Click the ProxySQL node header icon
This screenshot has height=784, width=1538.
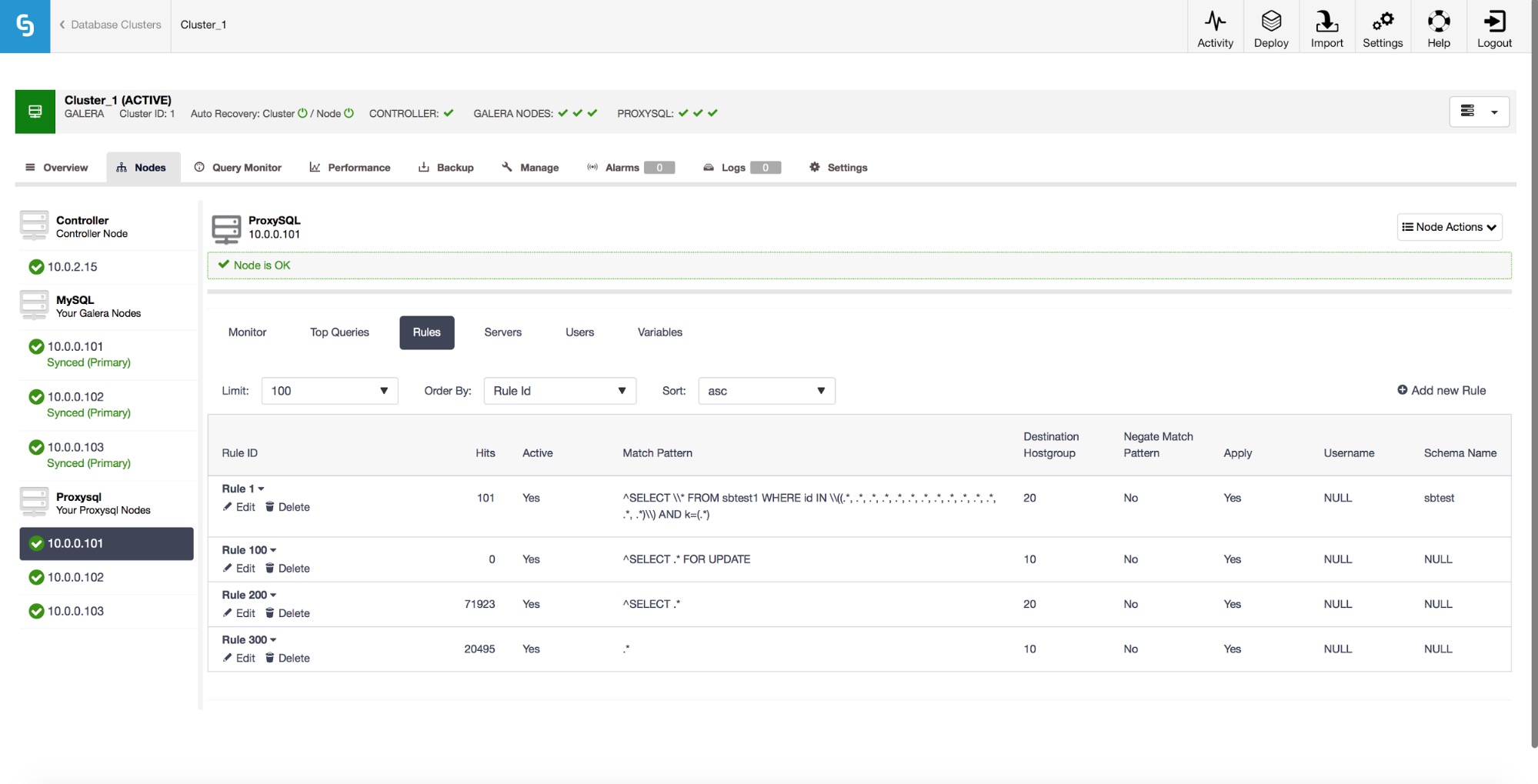(226, 229)
